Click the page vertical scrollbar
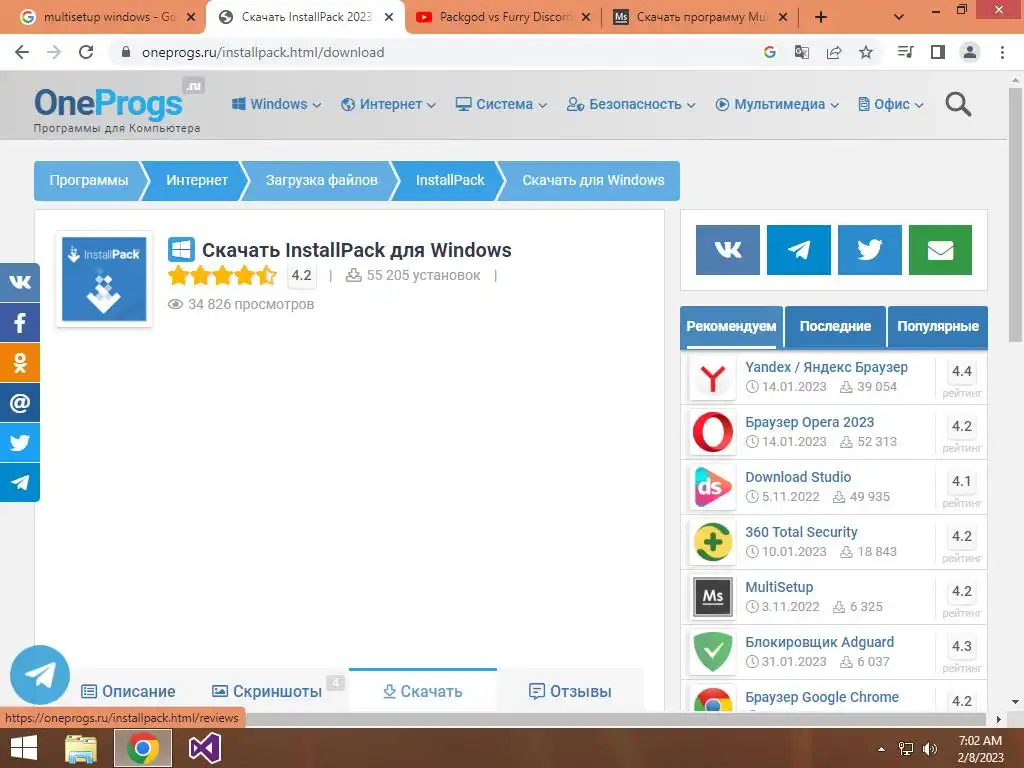 [x=1015, y=216]
